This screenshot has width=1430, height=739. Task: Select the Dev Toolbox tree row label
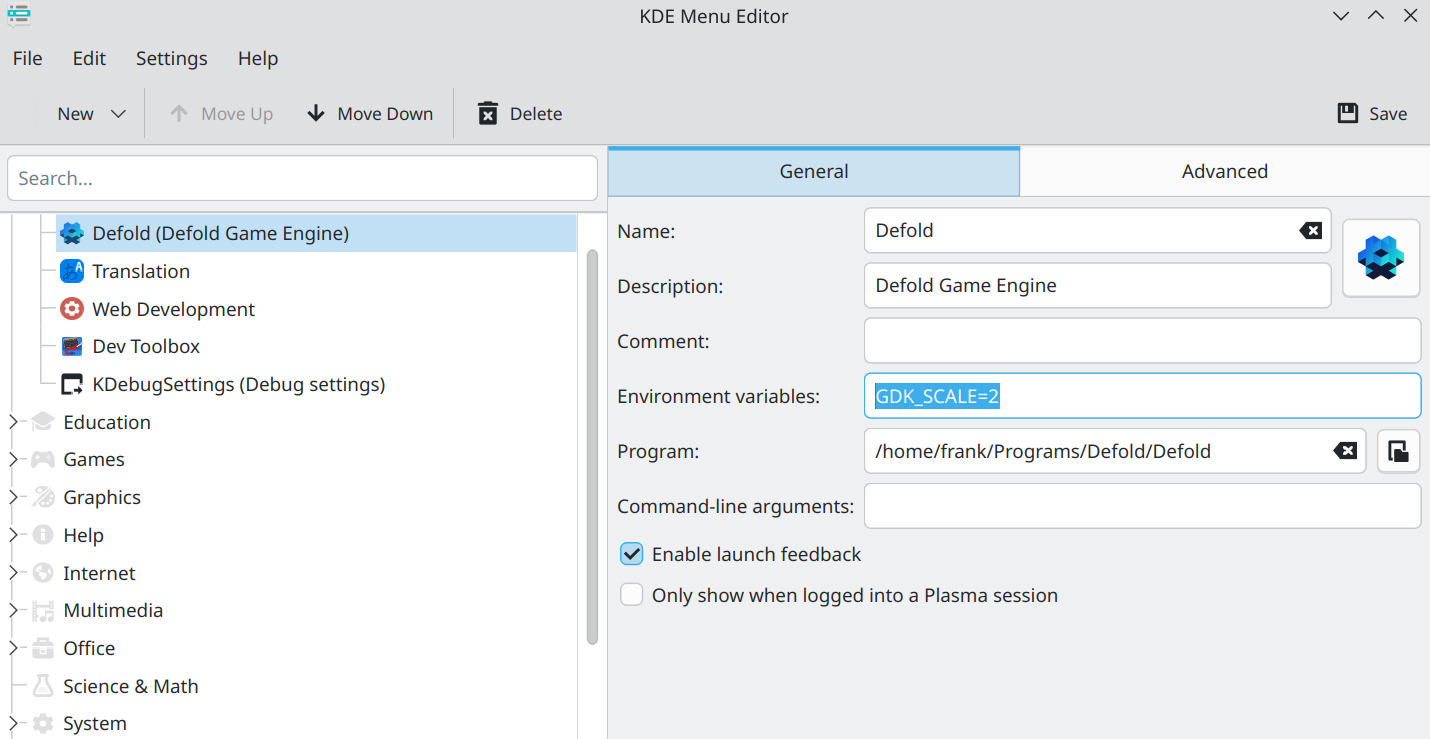tap(146, 346)
